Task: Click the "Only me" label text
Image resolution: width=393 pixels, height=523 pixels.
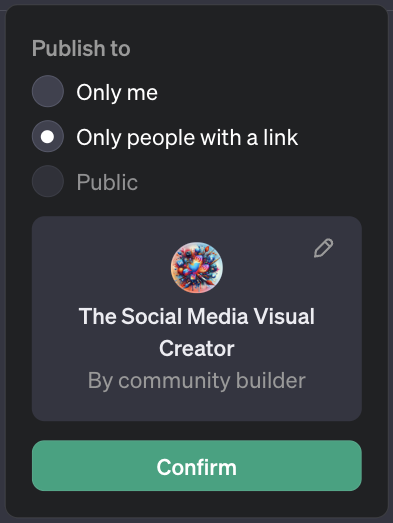Action: click(x=117, y=92)
